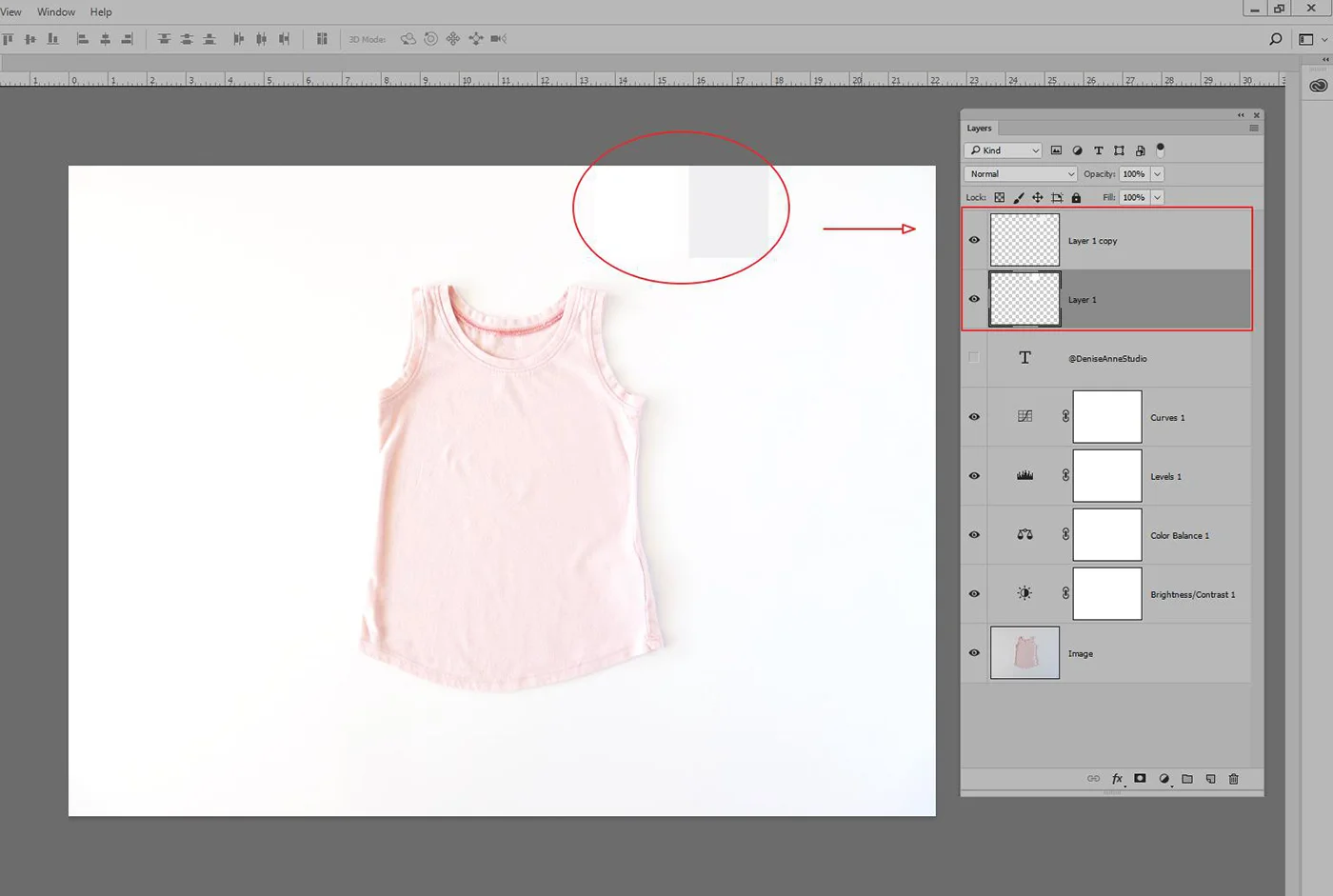Align horizontal centers in options bar
The height and width of the screenshot is (896, 1333).
pyautogui.click(x=106, y=39)
